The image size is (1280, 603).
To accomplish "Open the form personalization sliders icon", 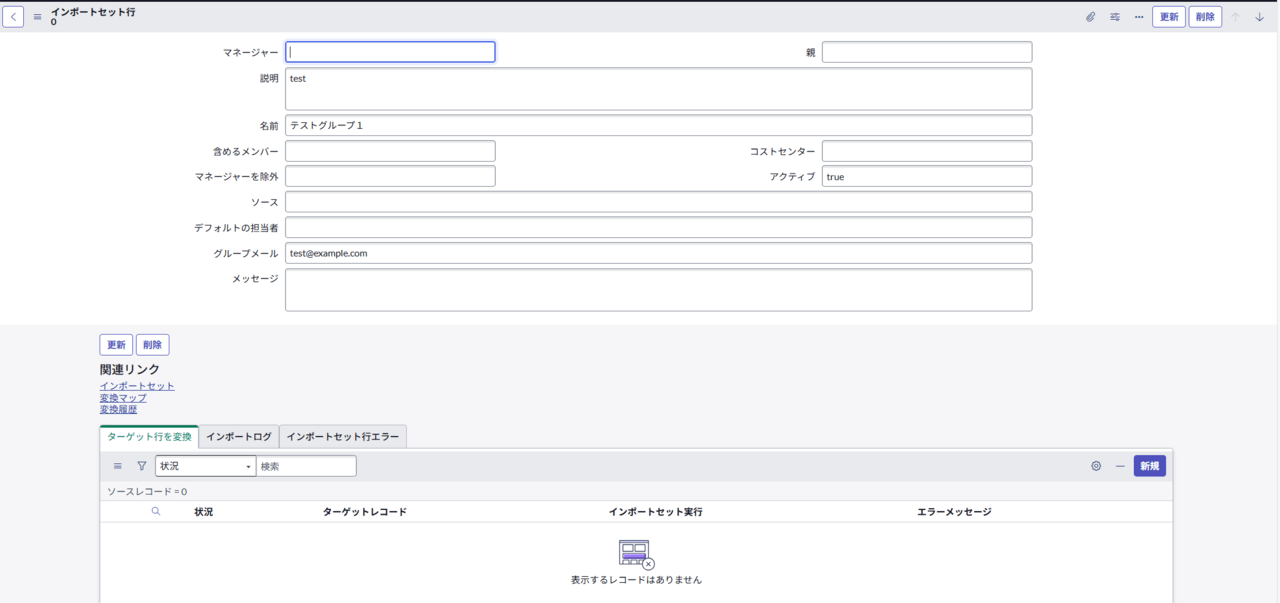I will pos(1115,17).
